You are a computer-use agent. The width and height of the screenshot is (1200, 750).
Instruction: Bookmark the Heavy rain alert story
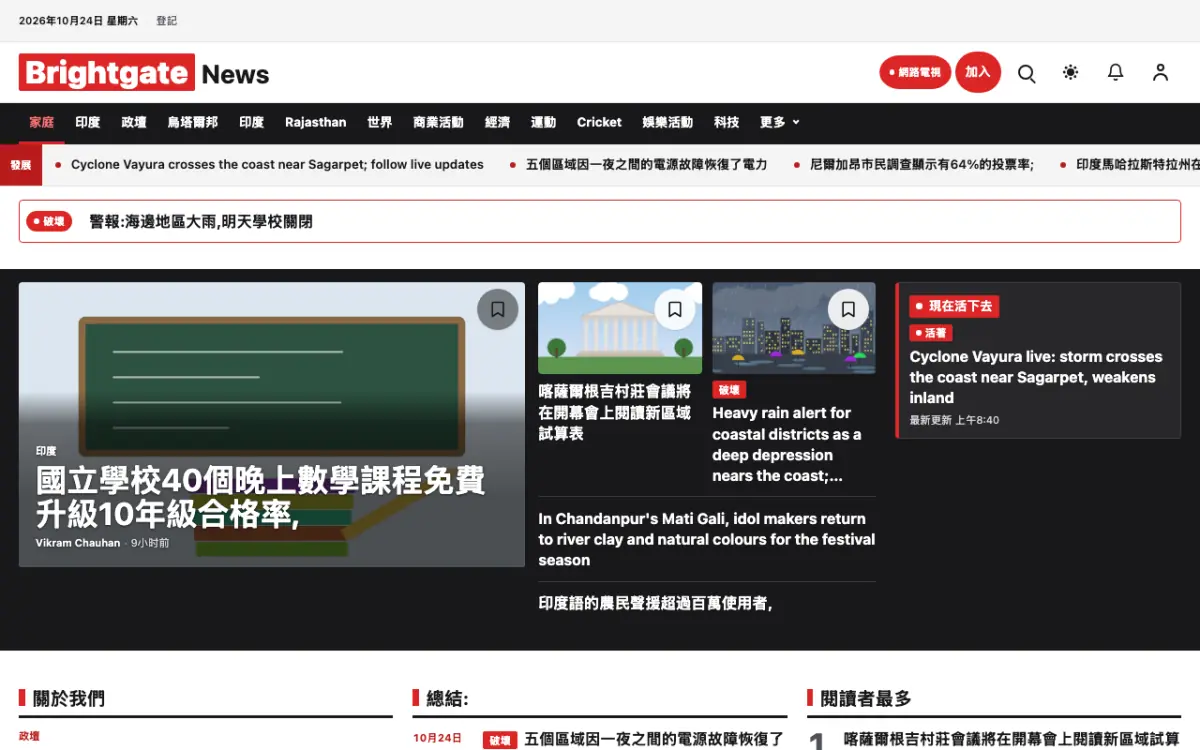coord(848,310)
